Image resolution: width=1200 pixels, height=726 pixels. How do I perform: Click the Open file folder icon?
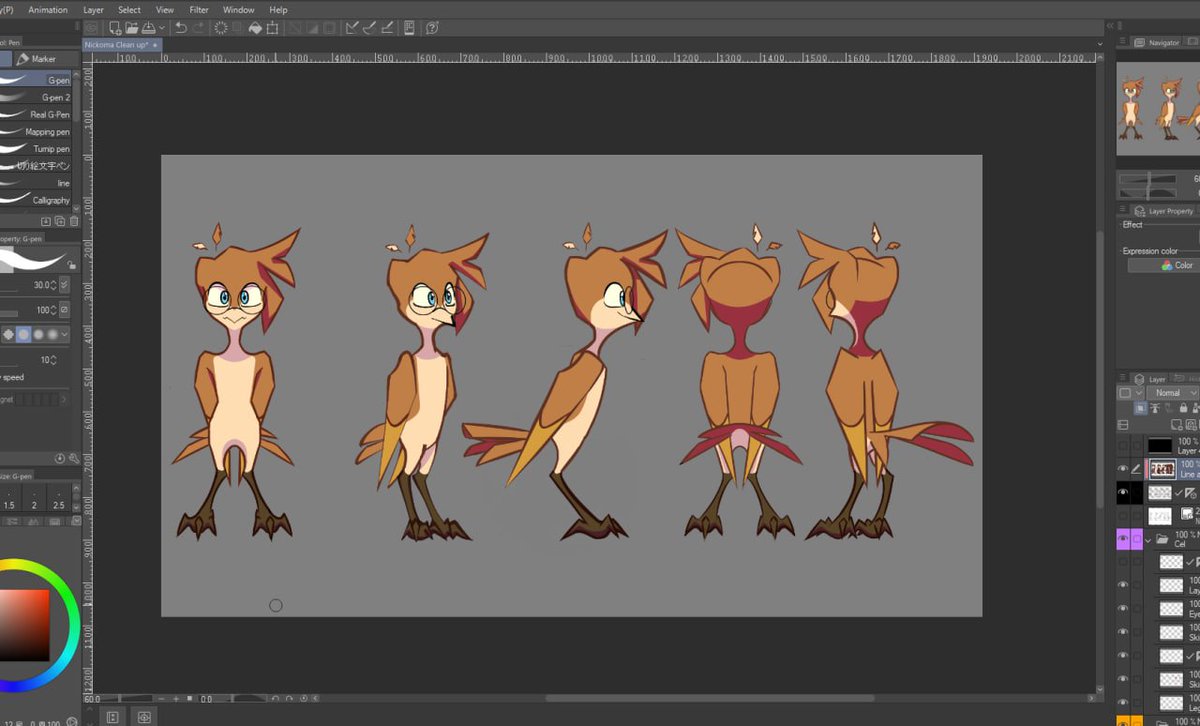pyautogui.click(x=132, y=28)
